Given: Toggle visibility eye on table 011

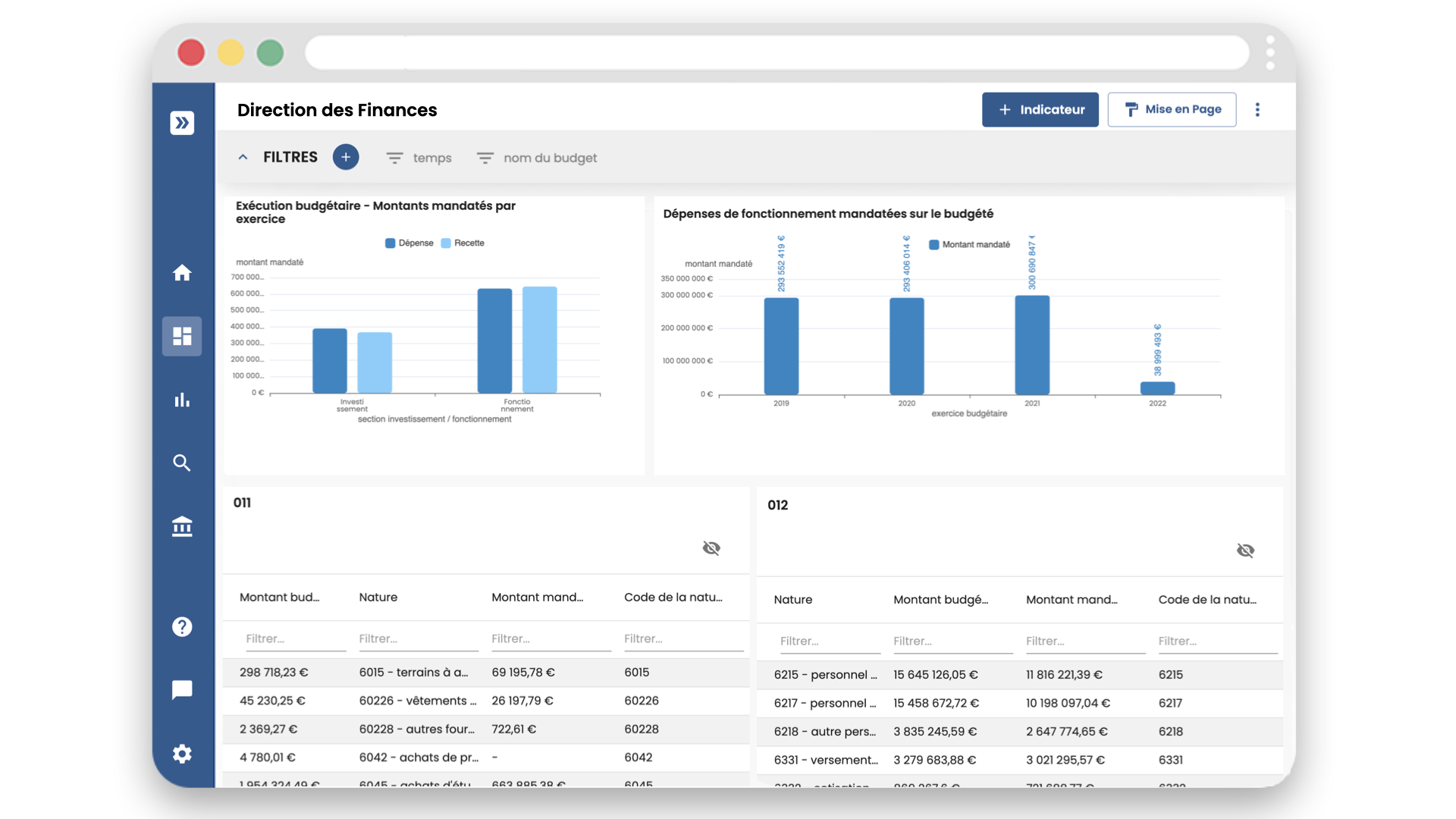Looking at the screenshot, I should 711,548.
